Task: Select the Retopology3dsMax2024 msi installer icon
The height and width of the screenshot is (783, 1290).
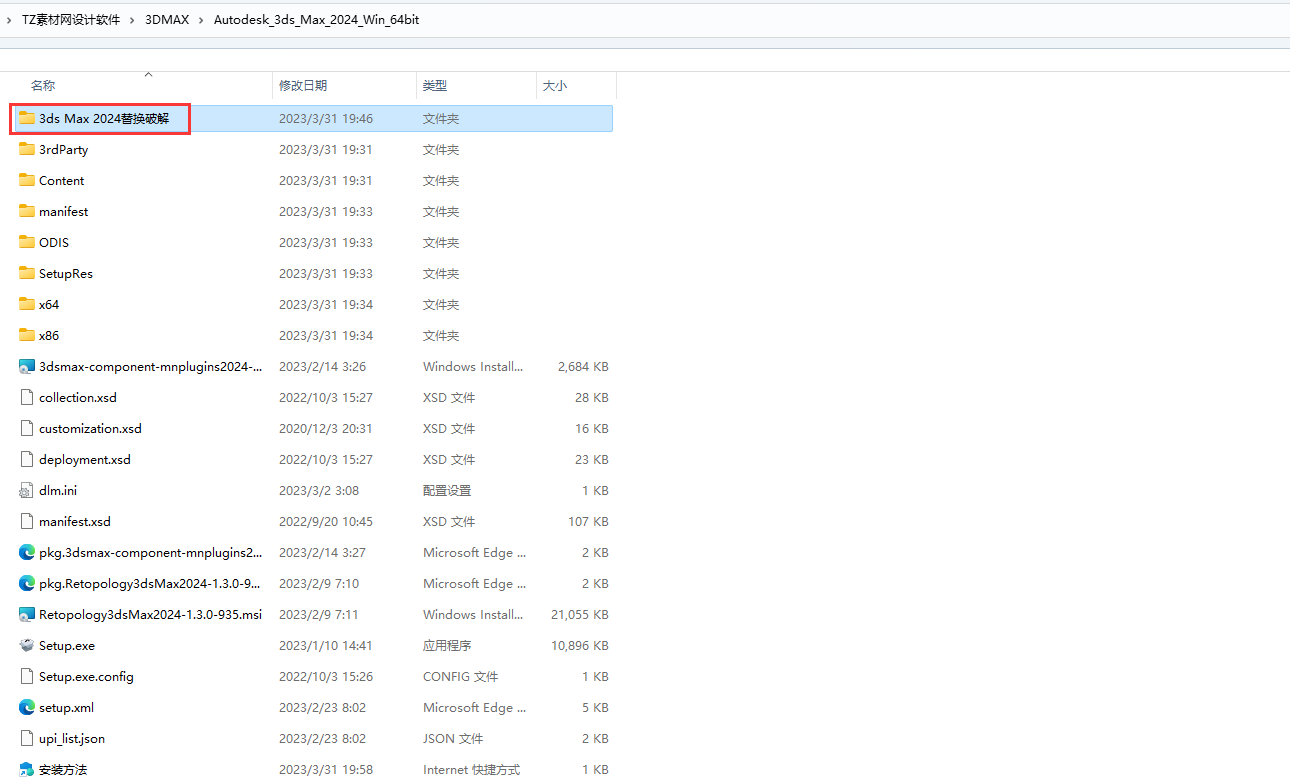Action: coord(27,615)
